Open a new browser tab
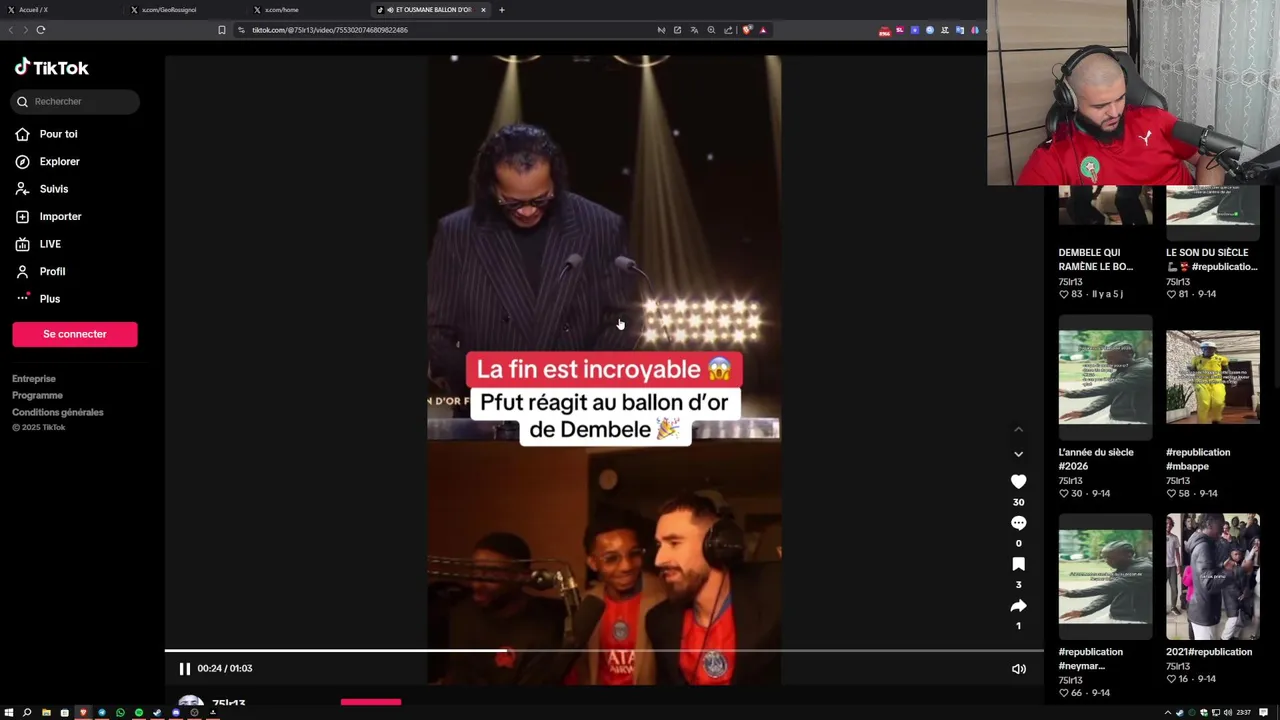The height and width of the screenshot is (720, 1280). [502, 10]
